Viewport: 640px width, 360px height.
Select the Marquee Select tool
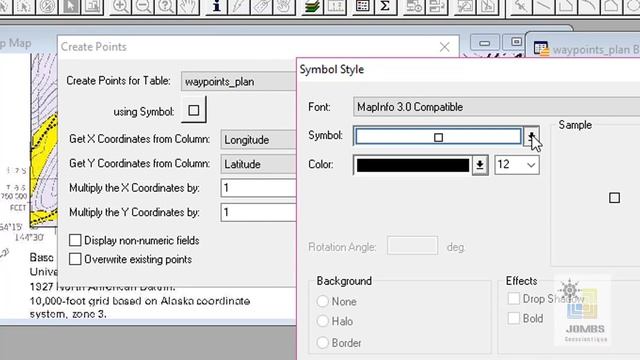point(24,7)
